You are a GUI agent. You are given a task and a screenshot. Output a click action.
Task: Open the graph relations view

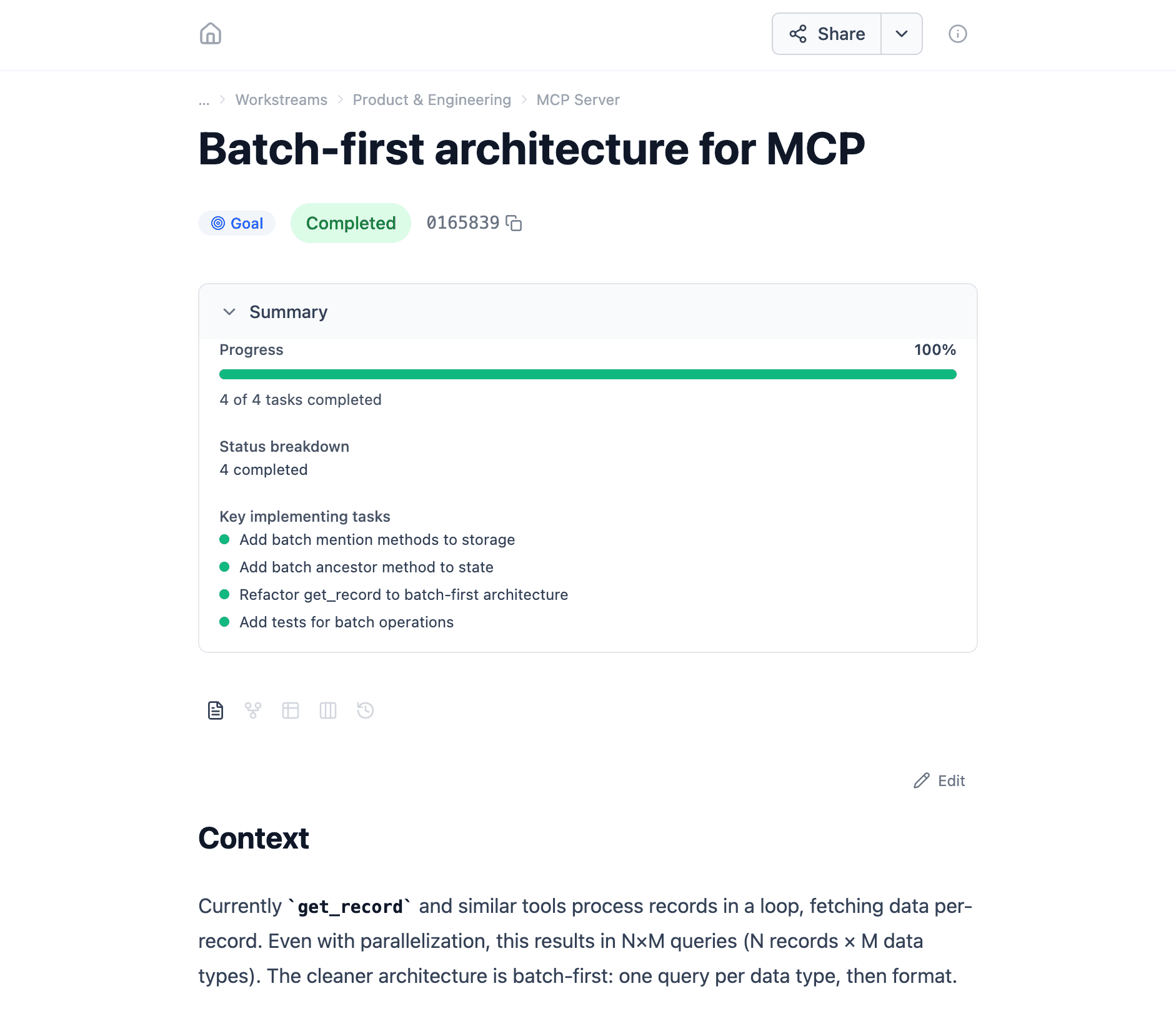tap(252, 710)
